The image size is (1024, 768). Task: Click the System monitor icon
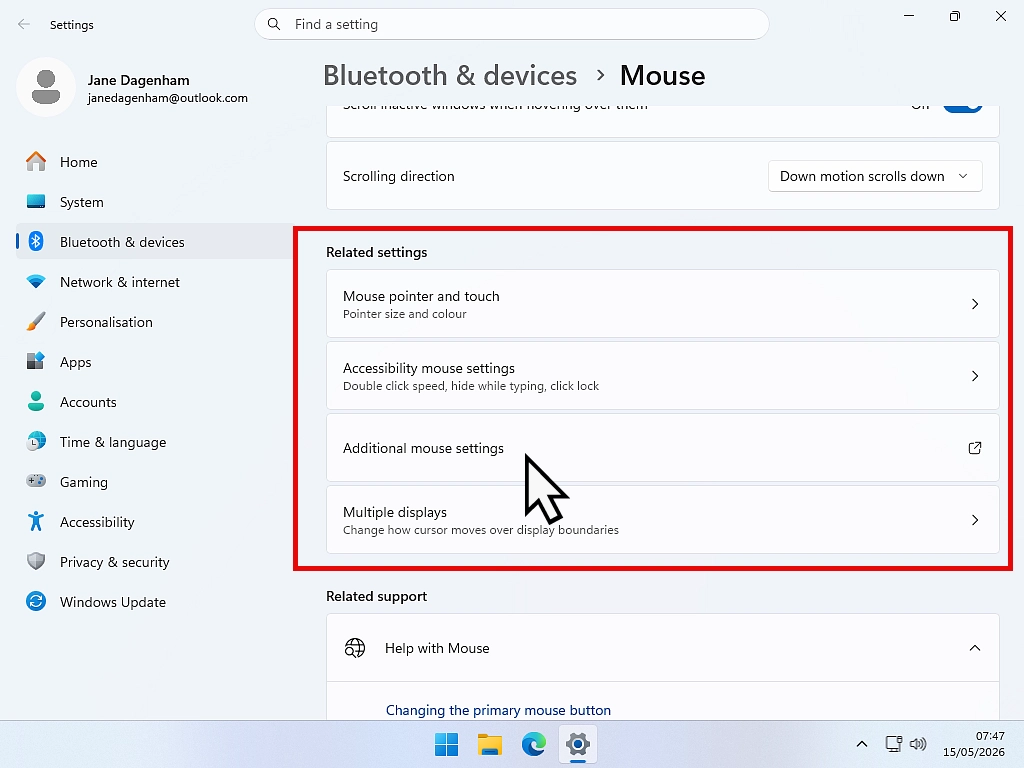click(36, 201)
